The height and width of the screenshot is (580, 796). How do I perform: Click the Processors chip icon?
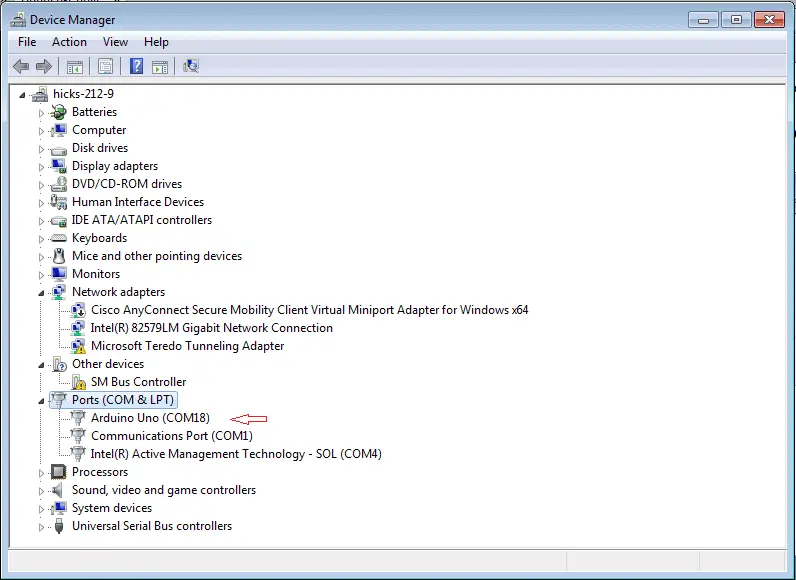[x=59, y=472]
